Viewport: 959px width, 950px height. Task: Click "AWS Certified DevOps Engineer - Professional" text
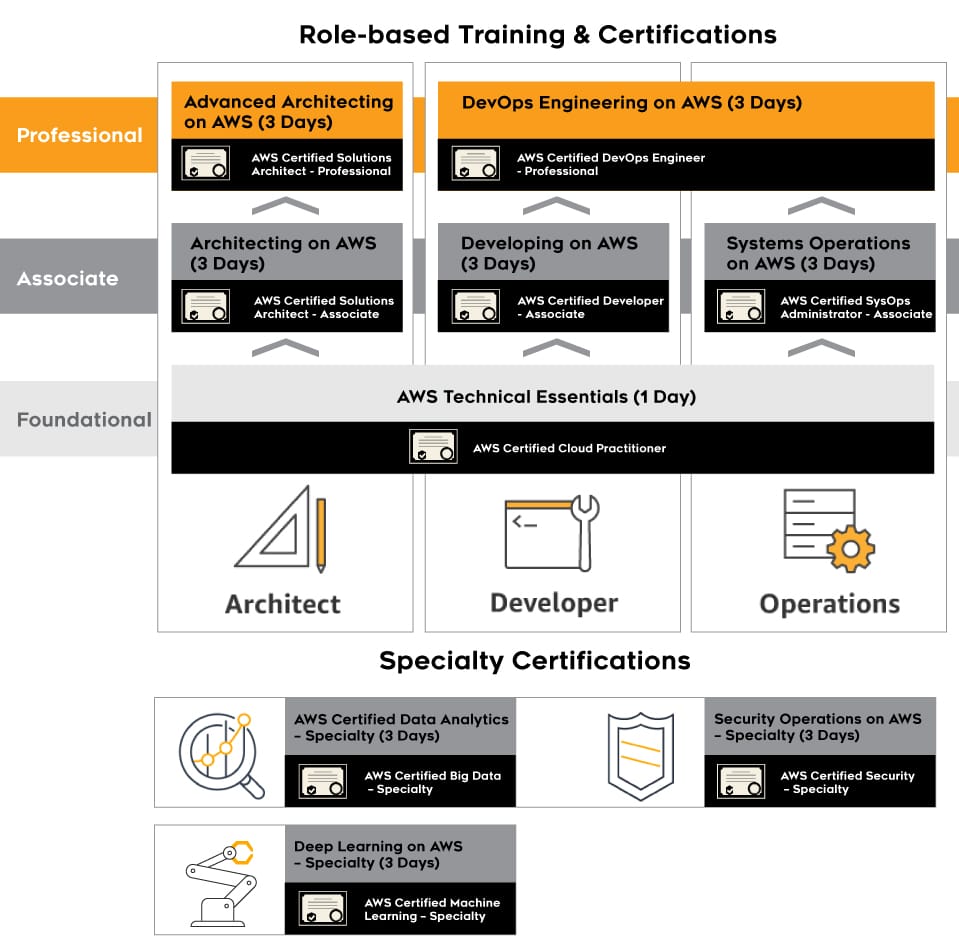[x=610, y=164]
